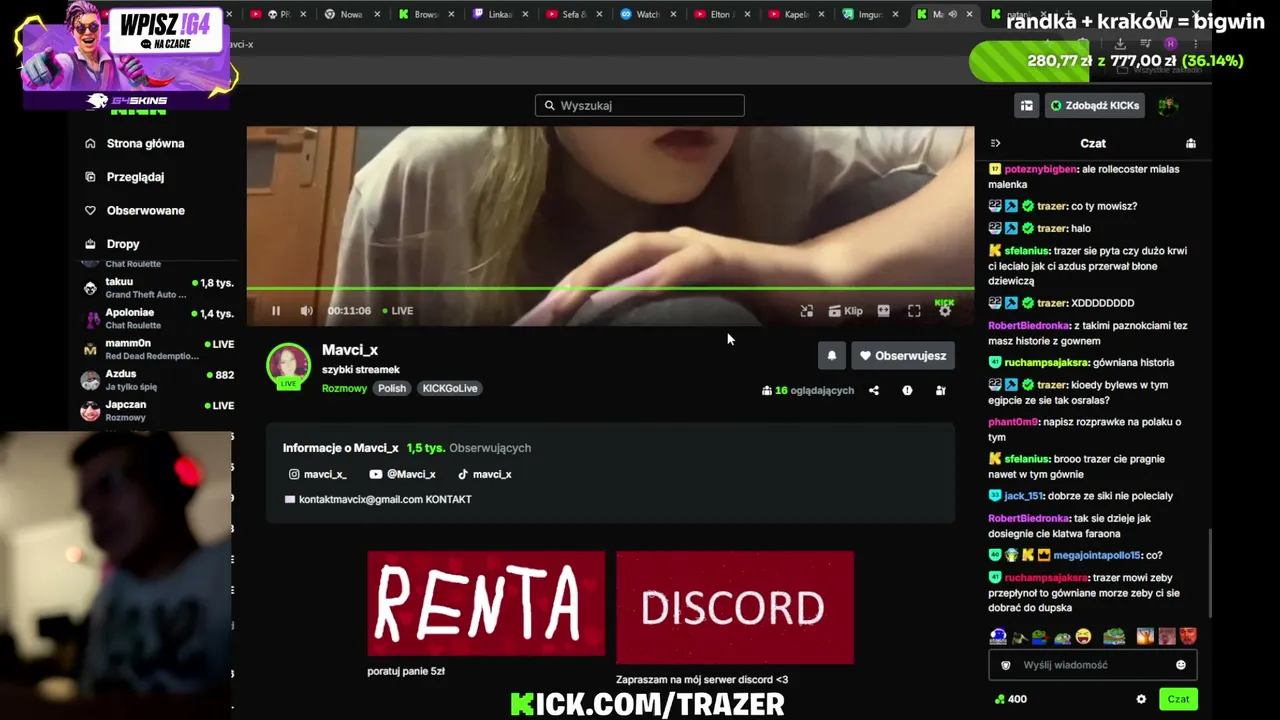Open the takuu channel in the sidebar

(158, 288)
